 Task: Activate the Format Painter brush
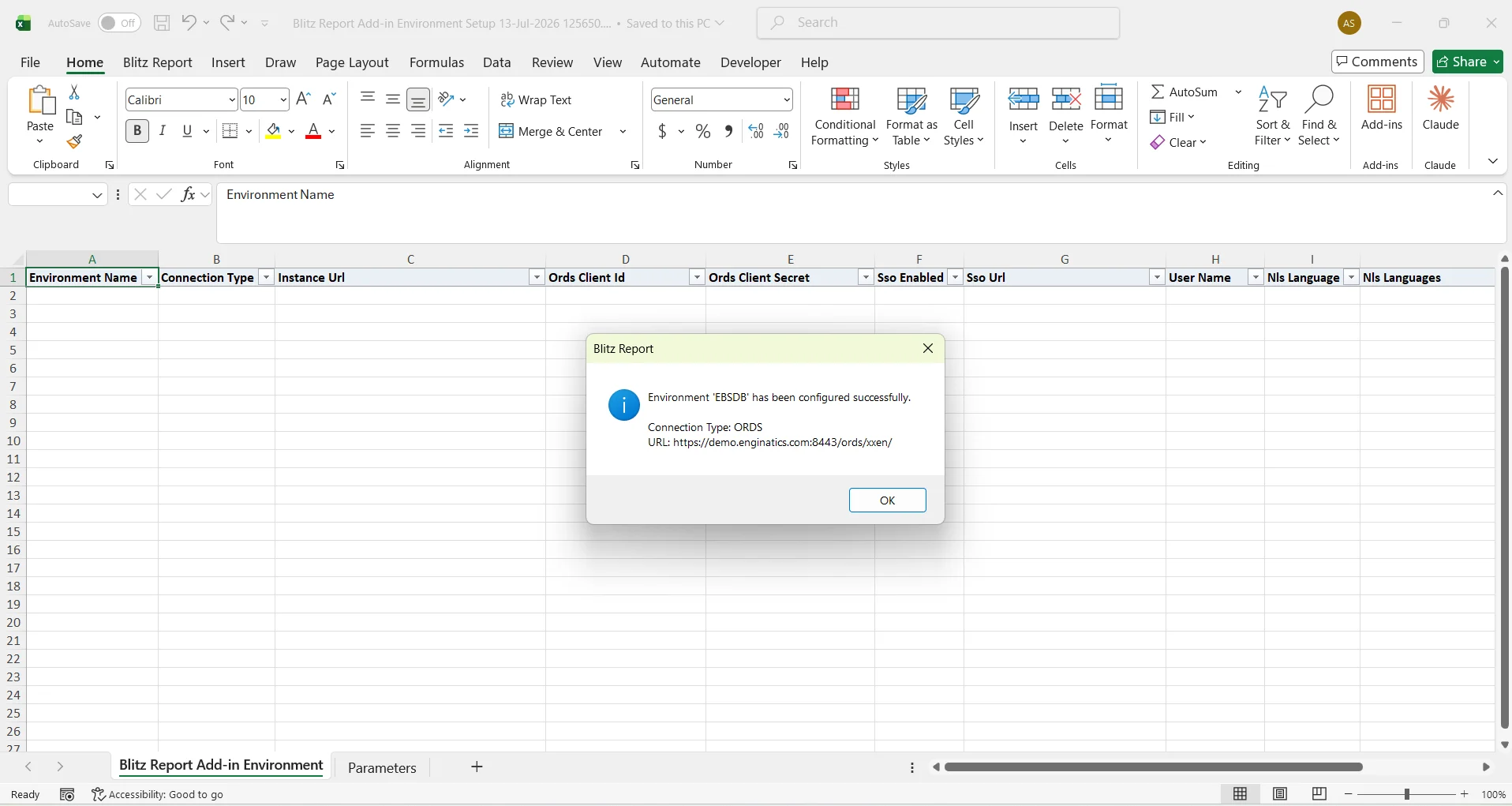point(74,142)
